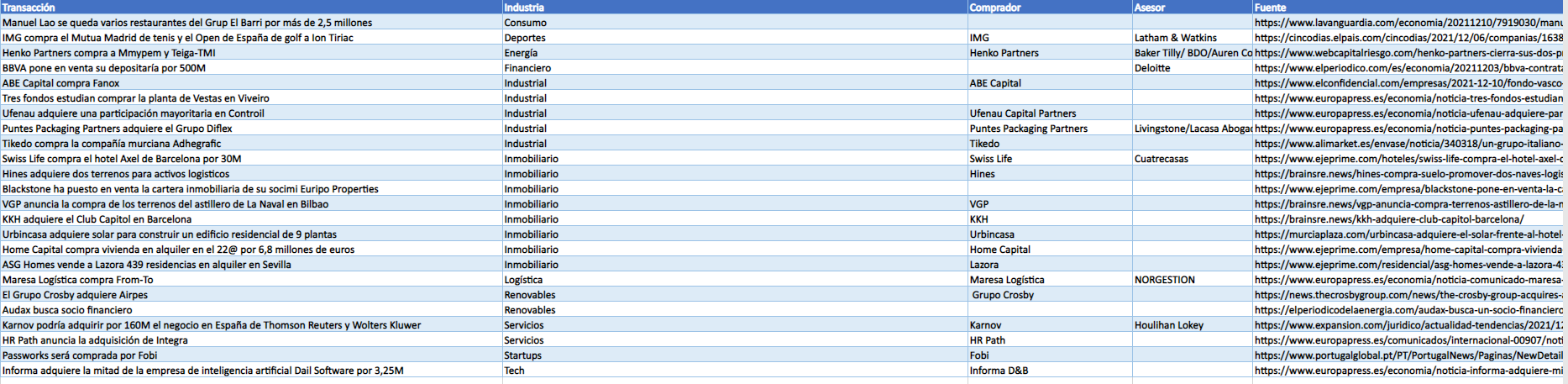The image size is (1568, 384).
Task: Click cell 'HR Path anuncia la adquisición de Integra'
Action: coord(251,340)
